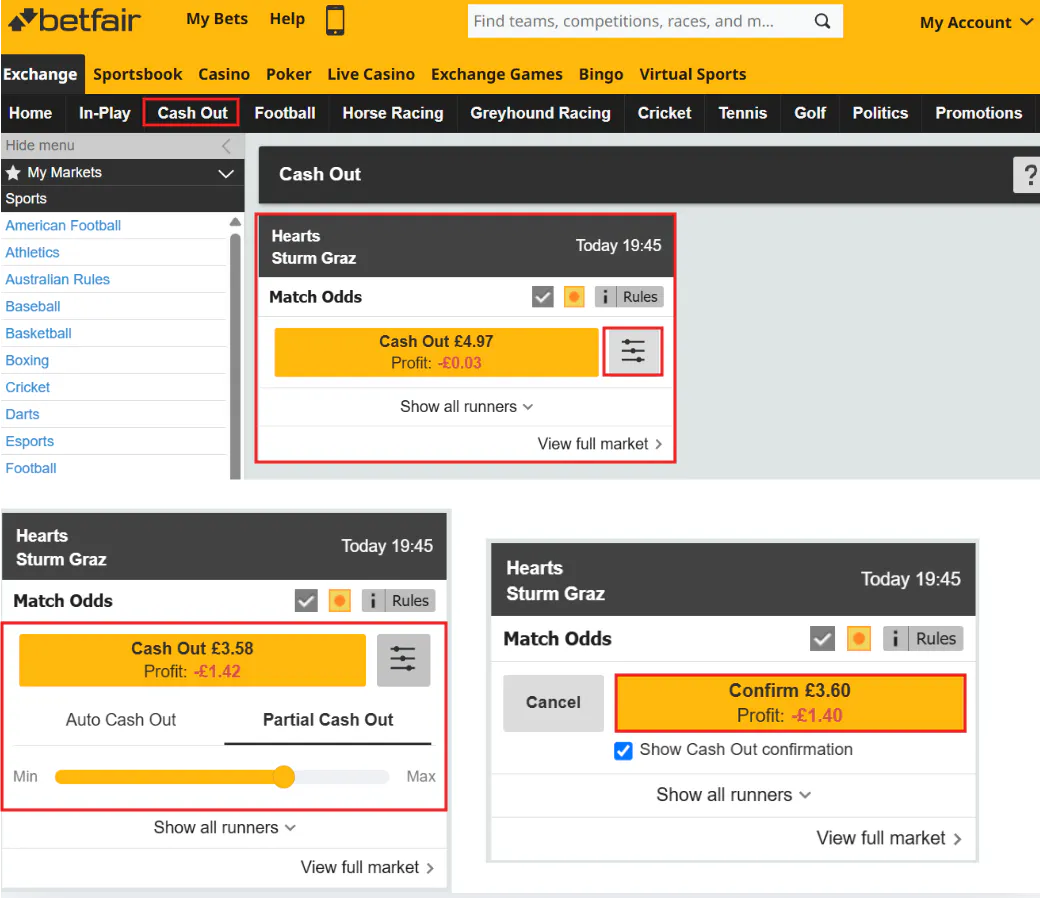Toggle the grey checkmark box in top Match Odds card

click(543, 296)
